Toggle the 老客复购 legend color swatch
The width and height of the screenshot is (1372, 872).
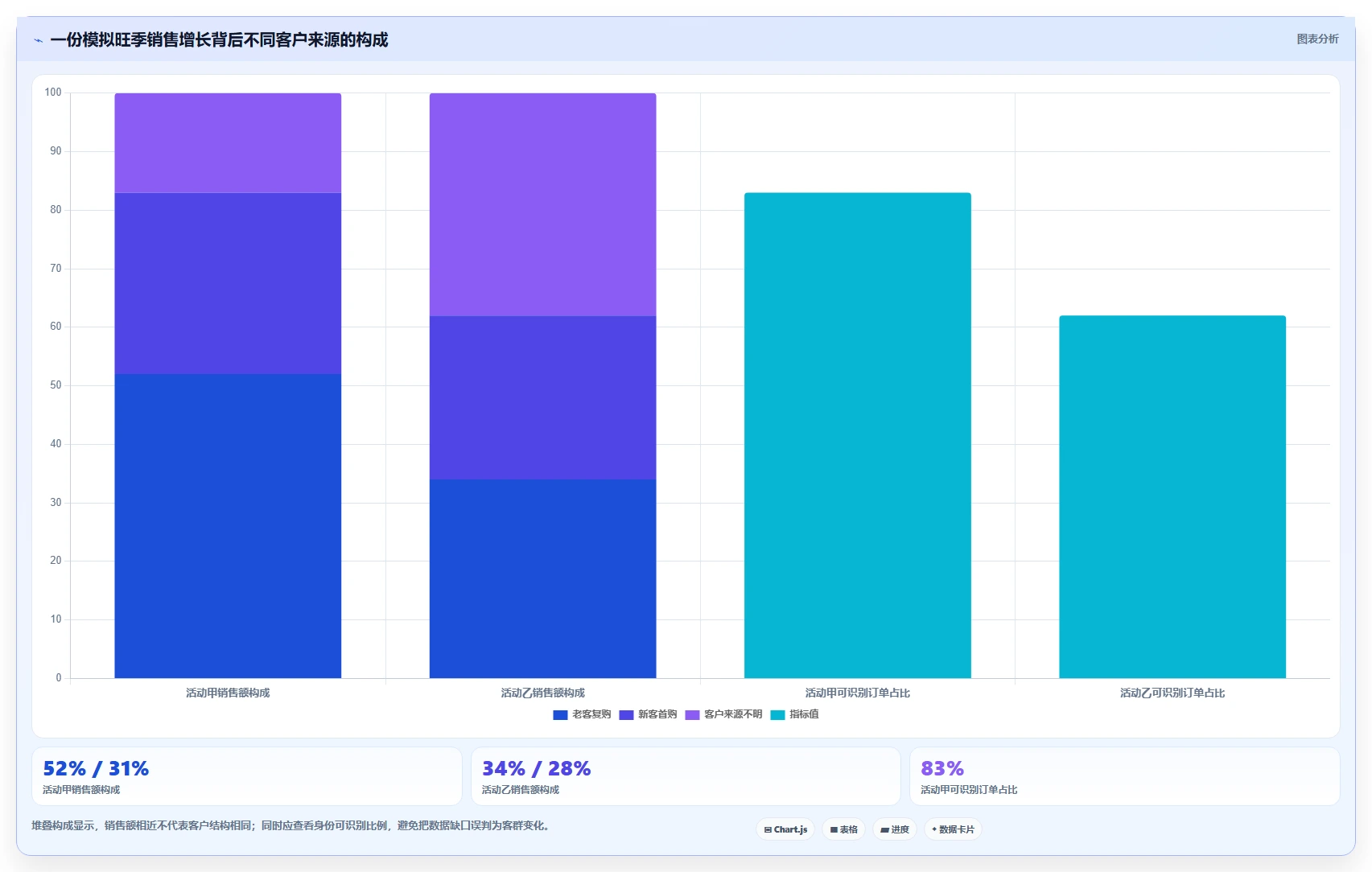coord(560,715)
